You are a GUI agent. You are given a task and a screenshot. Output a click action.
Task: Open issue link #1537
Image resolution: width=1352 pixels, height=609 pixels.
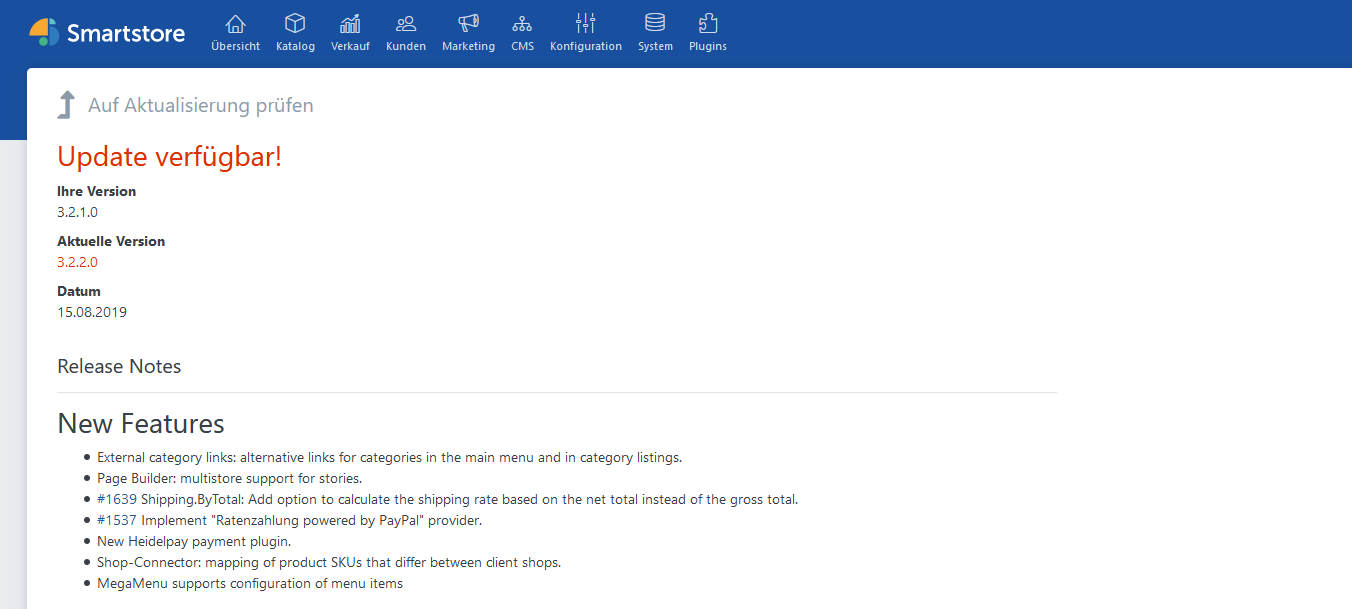click(117, 520)
